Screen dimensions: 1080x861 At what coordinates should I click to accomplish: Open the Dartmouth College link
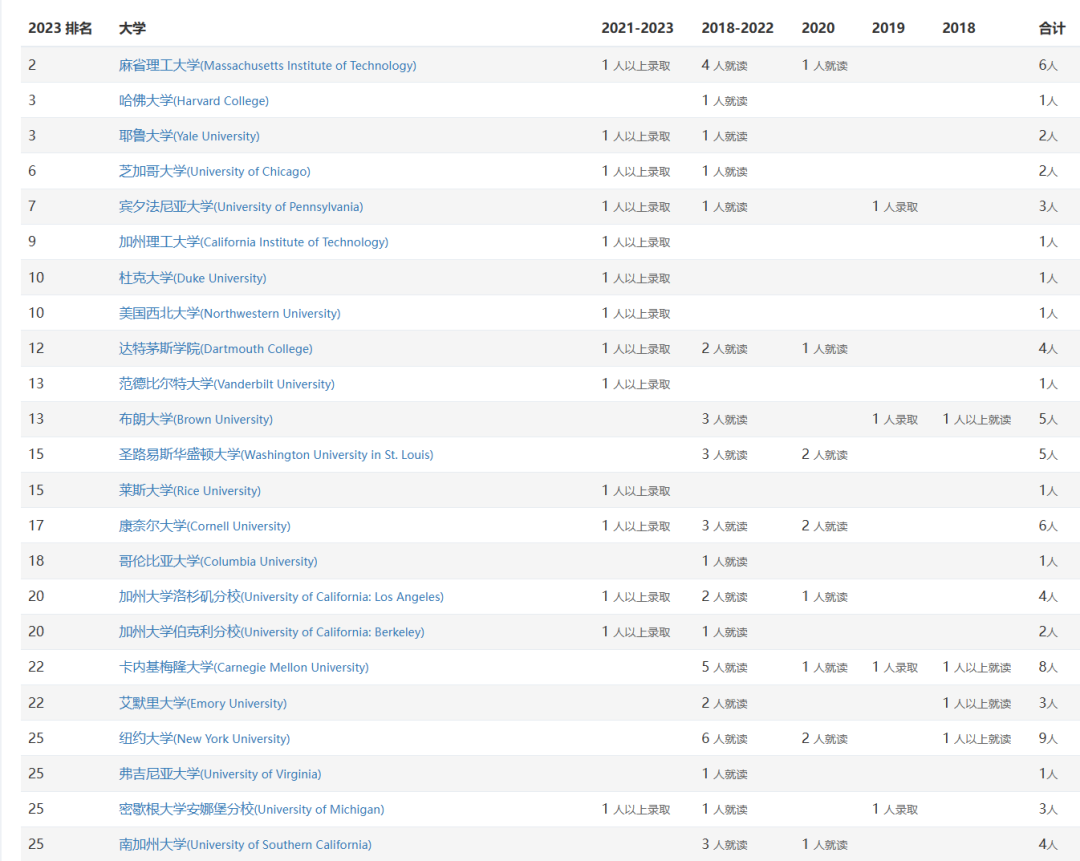pyautogui.click(x=216, y=349)
